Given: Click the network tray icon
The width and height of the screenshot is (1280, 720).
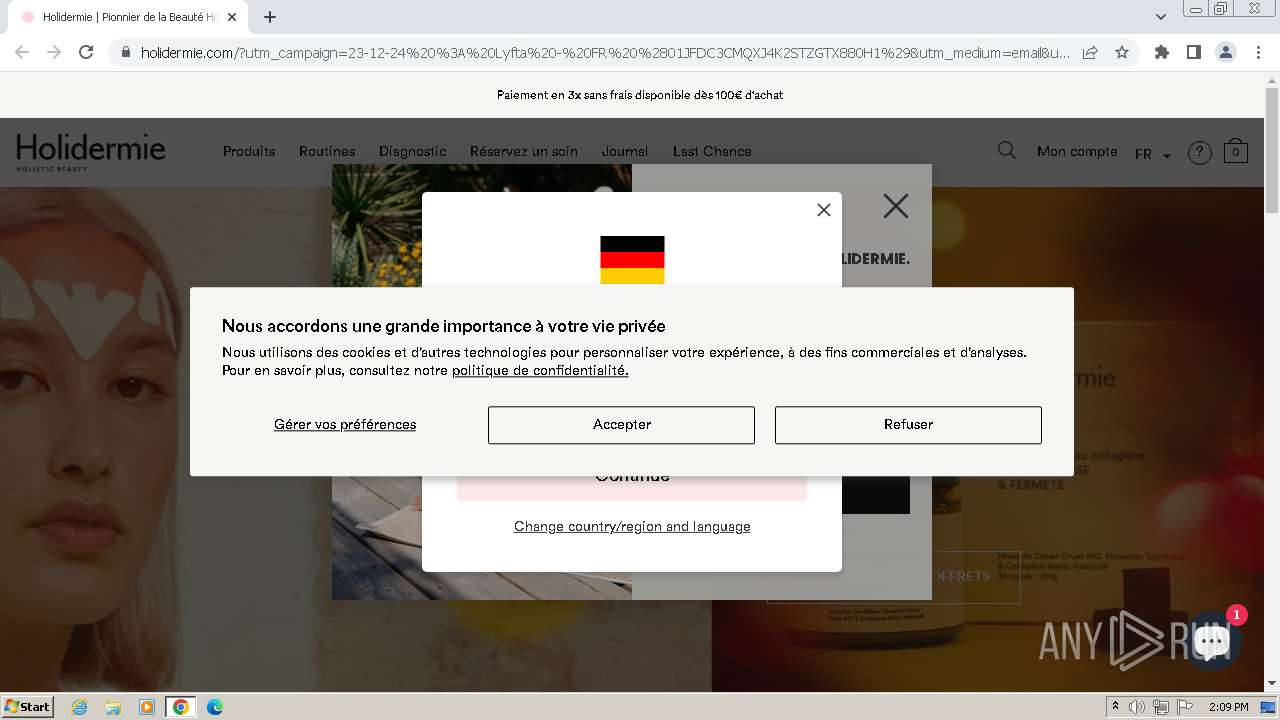Looking at the screenshot, I should pos(1161,707).
